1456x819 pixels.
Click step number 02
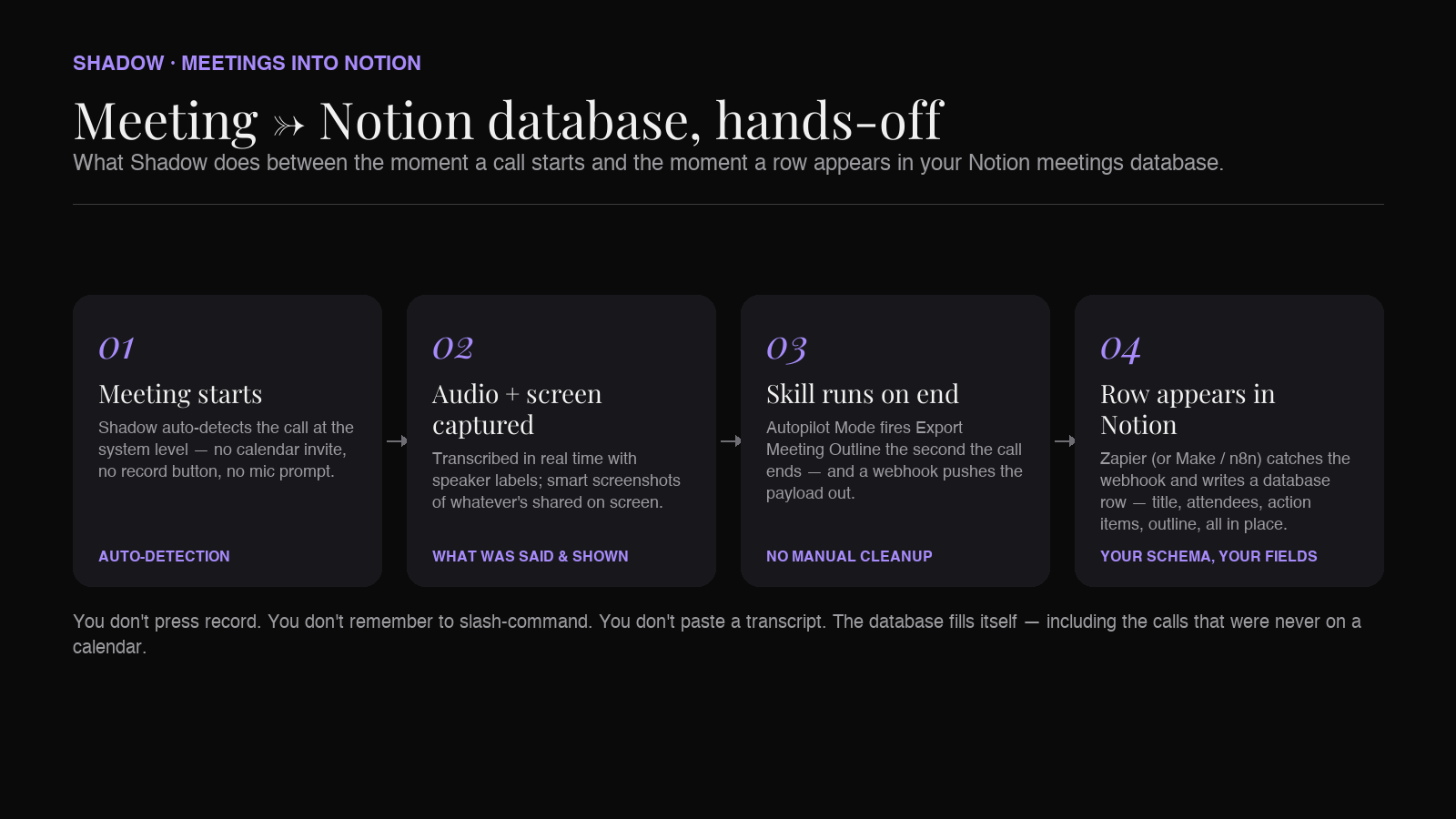click(x=452, y=348)
